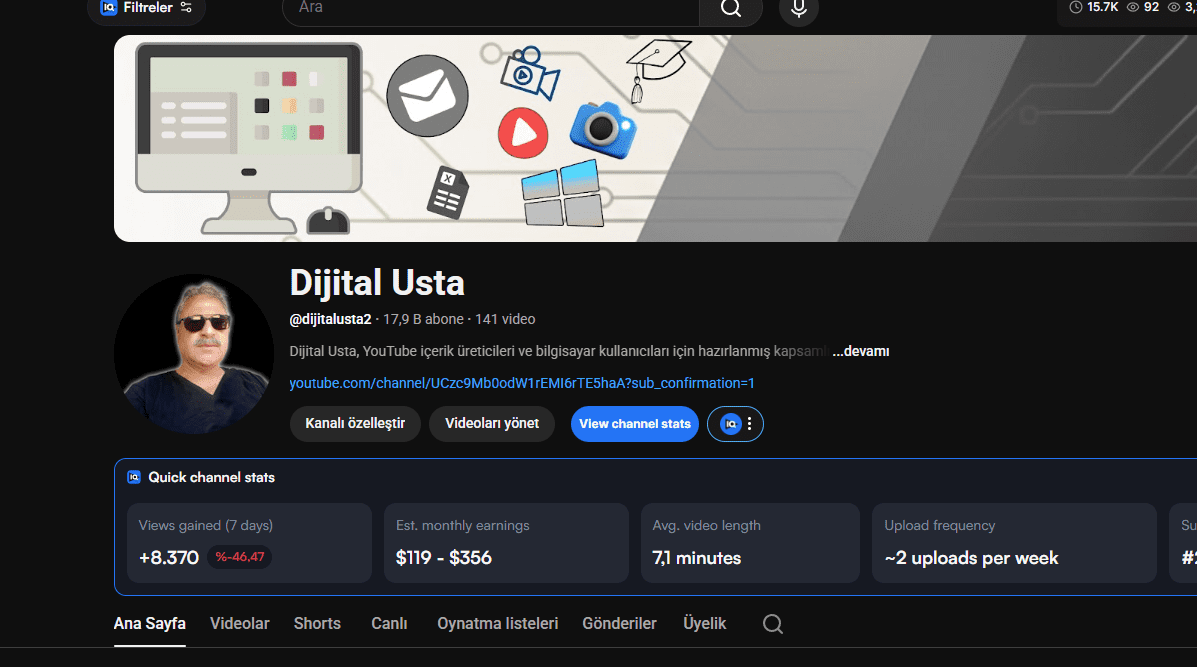
Task: Select the Oynatma listeleri tab
Action: coord(497,623)
